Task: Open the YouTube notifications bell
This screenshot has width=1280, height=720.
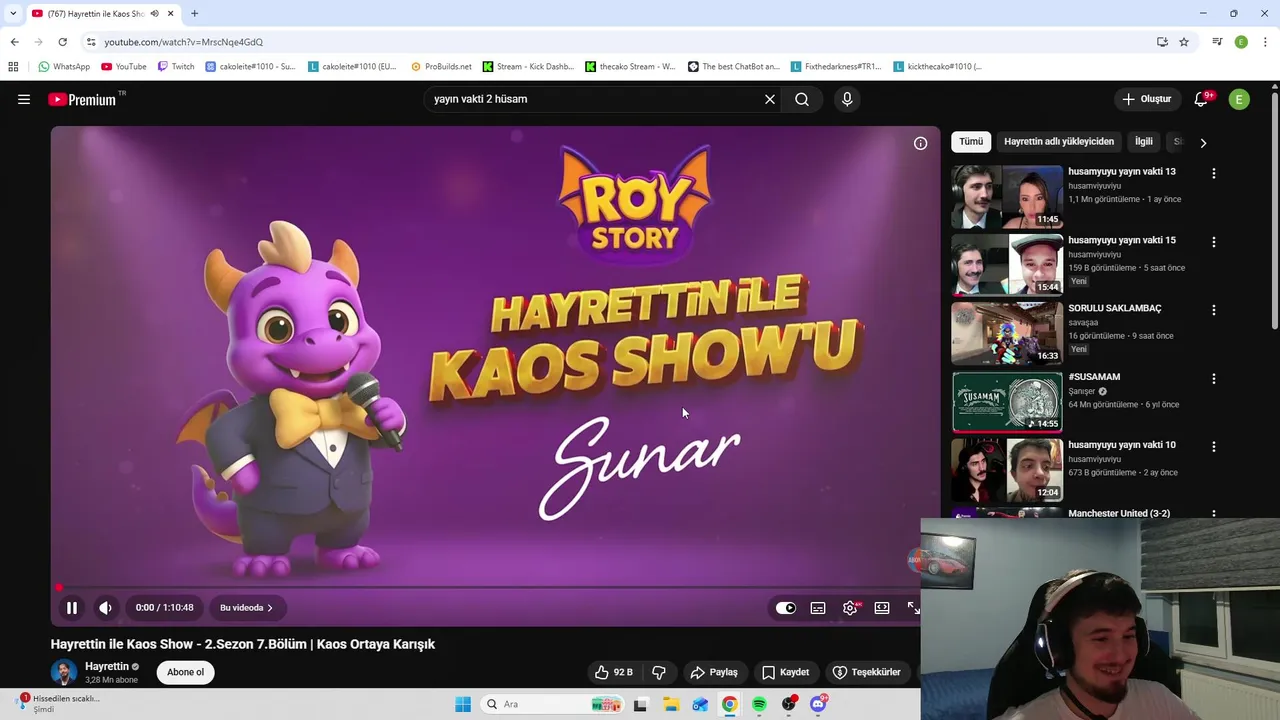Action: 1202,99
